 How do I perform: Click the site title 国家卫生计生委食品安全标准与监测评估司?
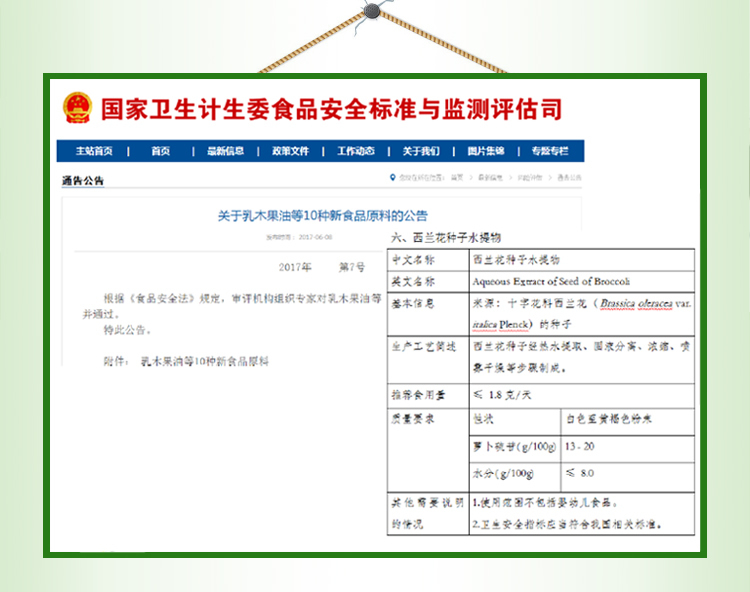tap(331, 110)
